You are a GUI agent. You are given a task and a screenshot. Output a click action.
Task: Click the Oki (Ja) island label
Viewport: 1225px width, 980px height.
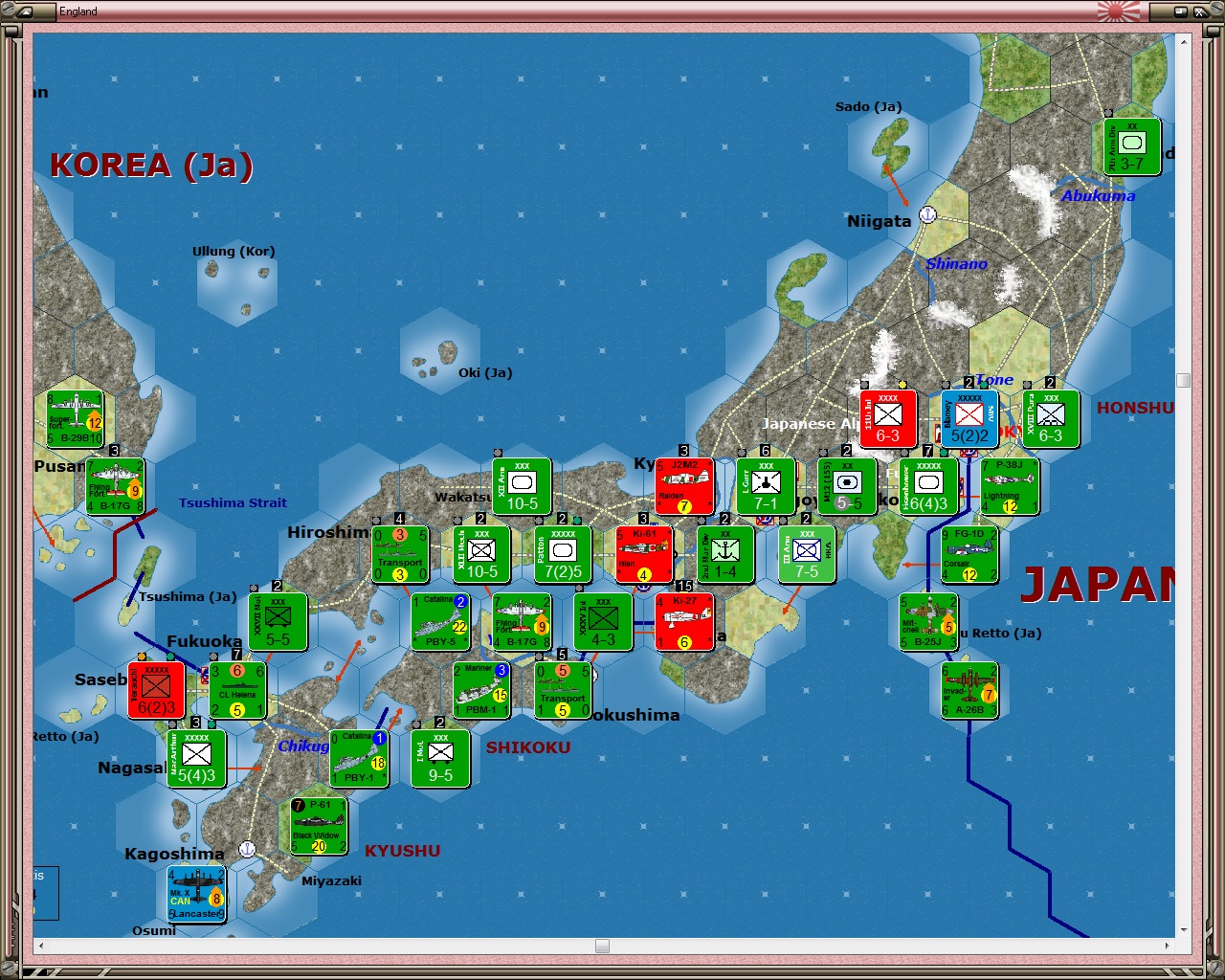(x=485, y=372)
